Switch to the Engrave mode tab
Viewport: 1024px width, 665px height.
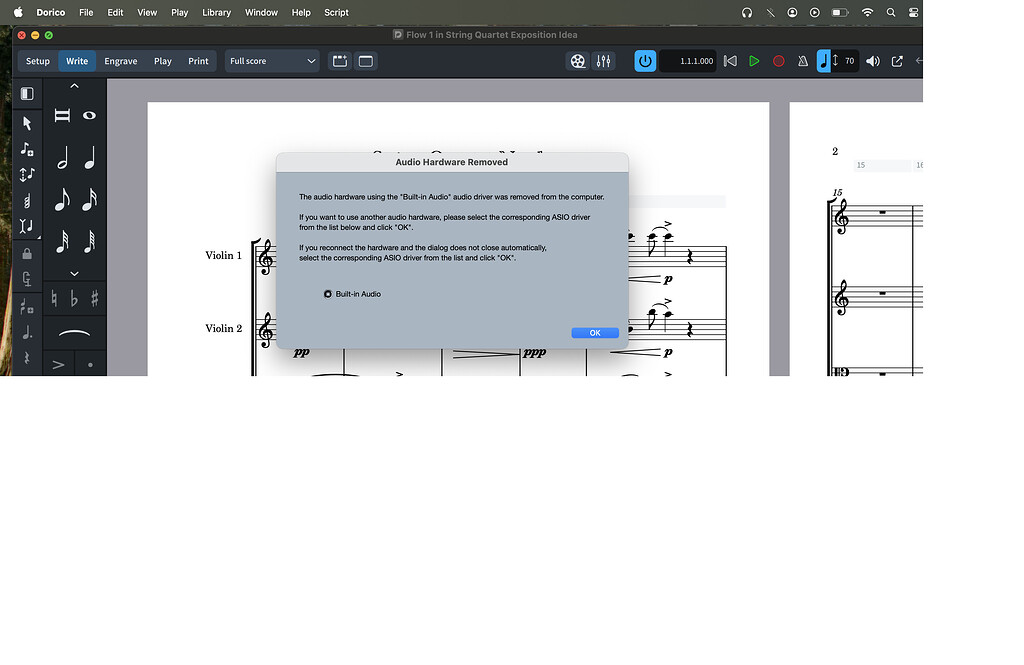tap(120, 61)
